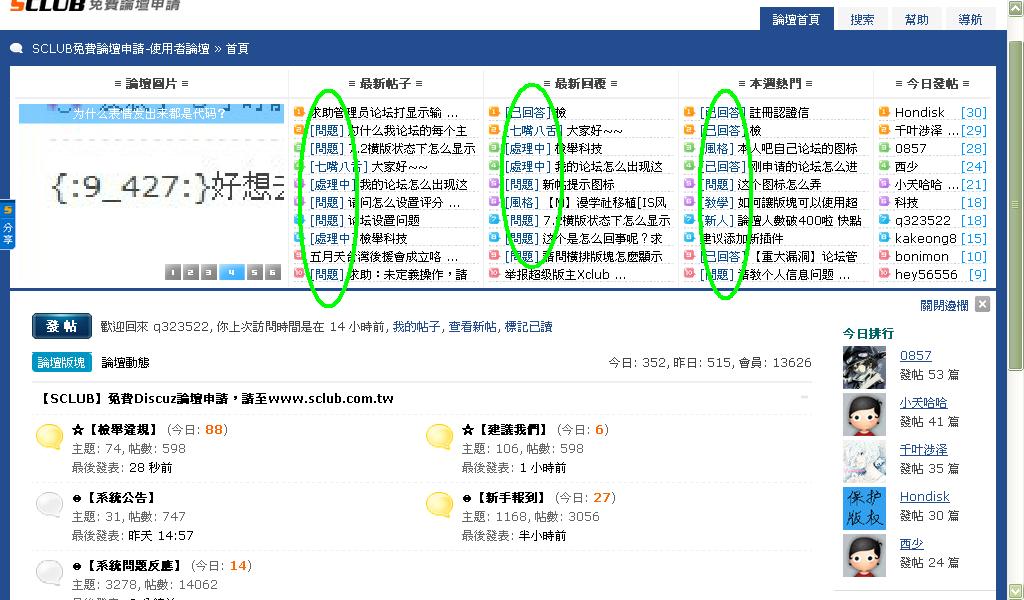Open SCLUB免費論壇申請-使用者論壇 breadcrumb link
Screen dimensions: 1024x600
(121, 49)
